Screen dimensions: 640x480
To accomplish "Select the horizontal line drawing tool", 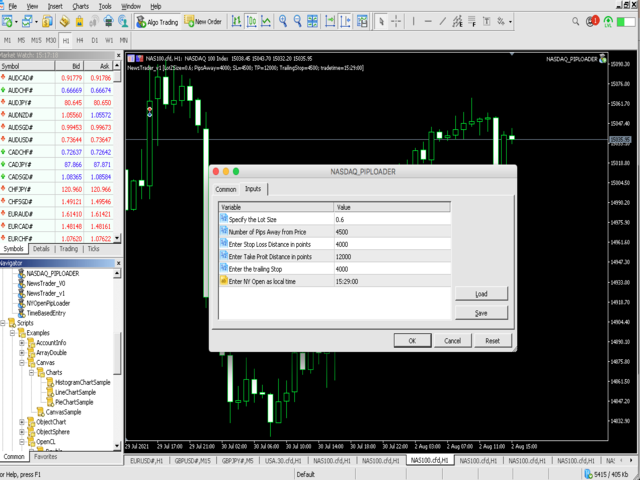I will pyautogui.click(x=428, y=21).
